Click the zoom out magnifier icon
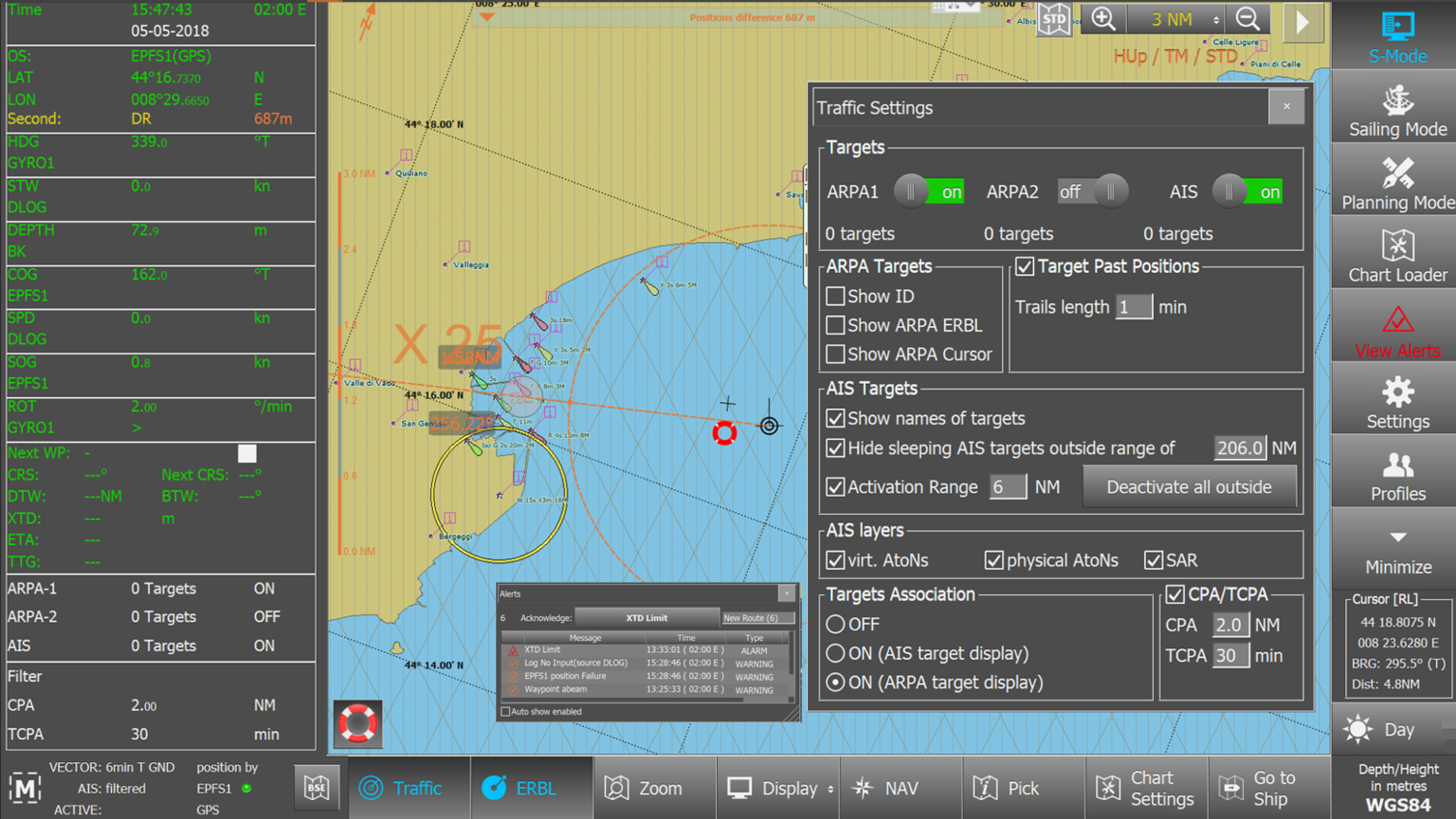Screen dimensions: 1456x819 (x=1248, y=19)
